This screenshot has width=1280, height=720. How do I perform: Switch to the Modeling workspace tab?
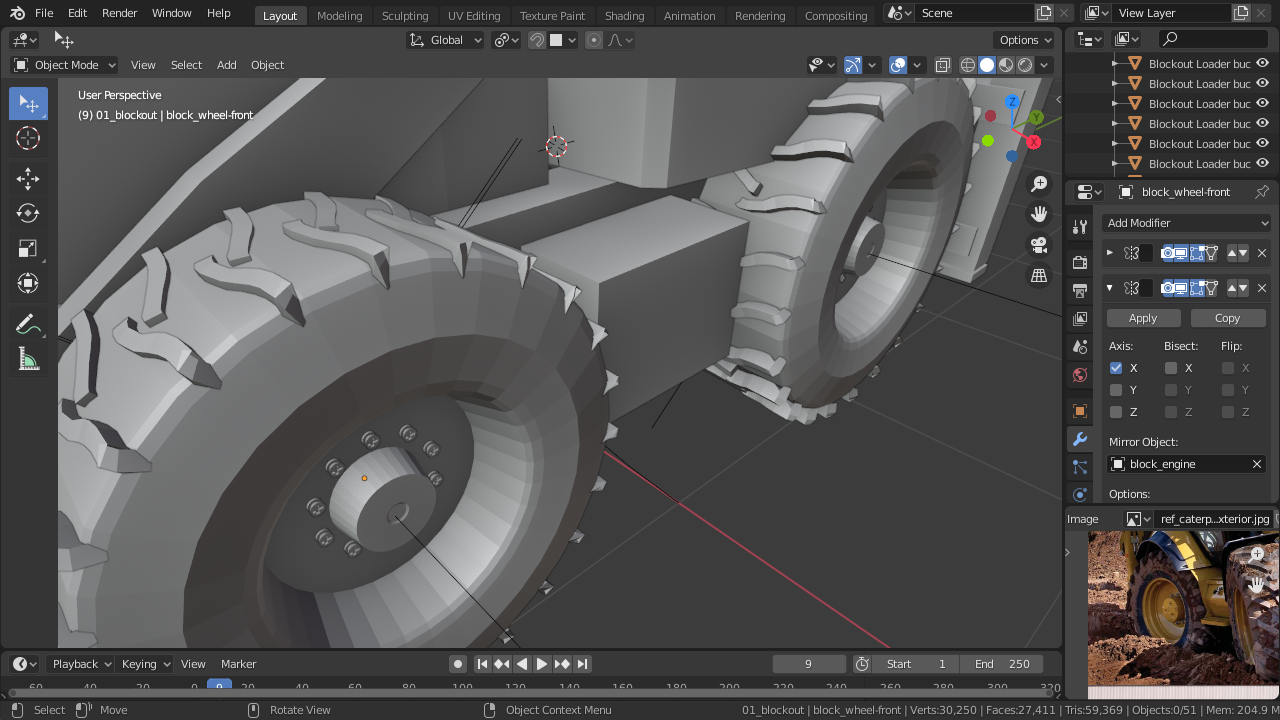tap(339, 16)
